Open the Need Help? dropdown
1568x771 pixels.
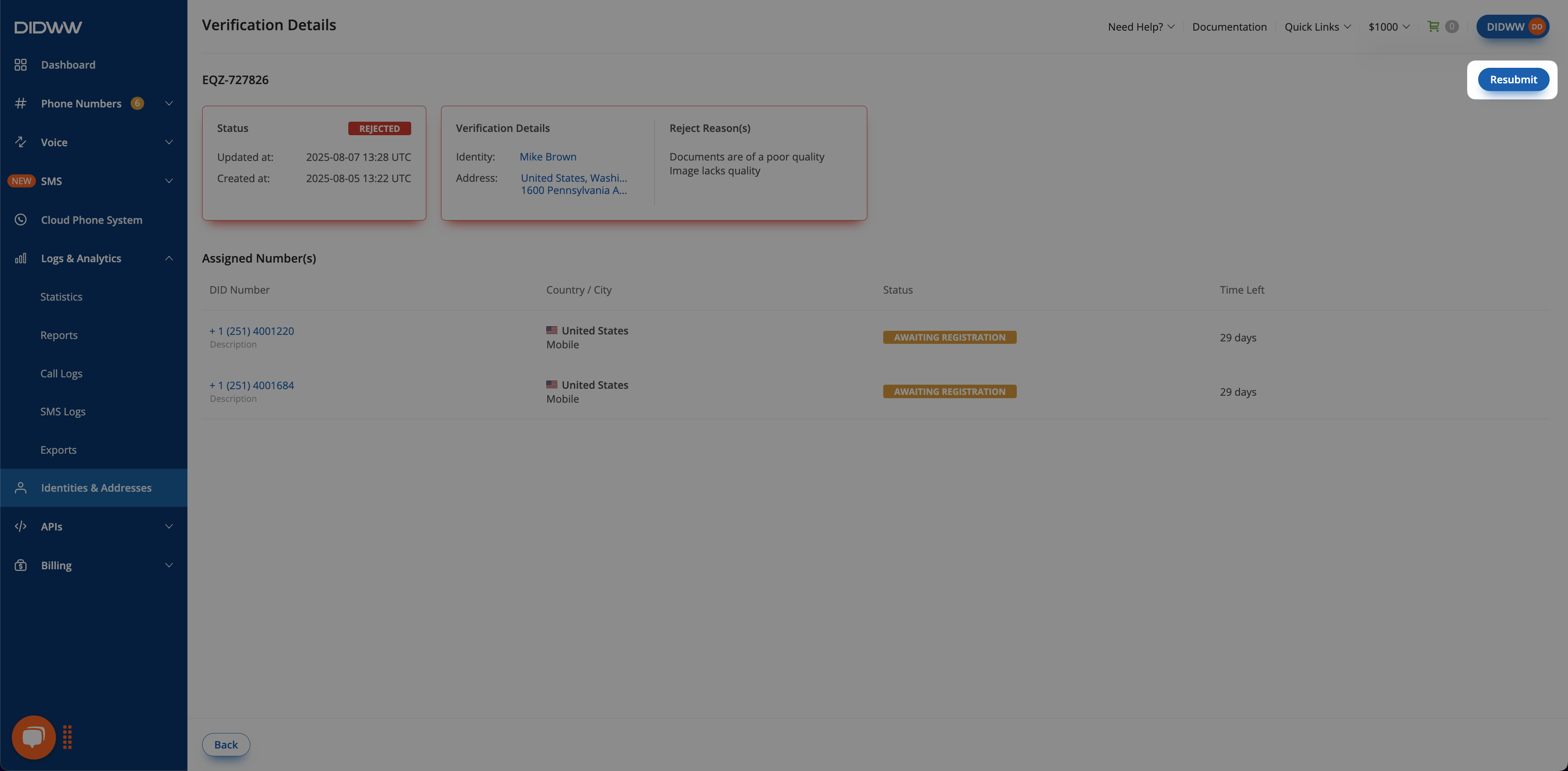point(1141,27)
